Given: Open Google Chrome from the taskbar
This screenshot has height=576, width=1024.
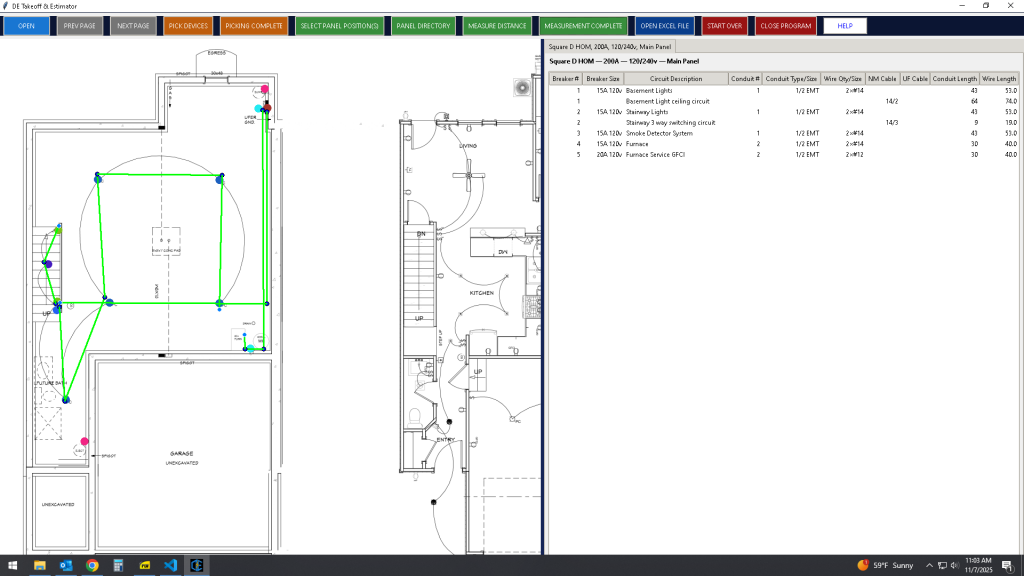Looking at the screenshot, I should pyautogui.click(x=92, y=565).
